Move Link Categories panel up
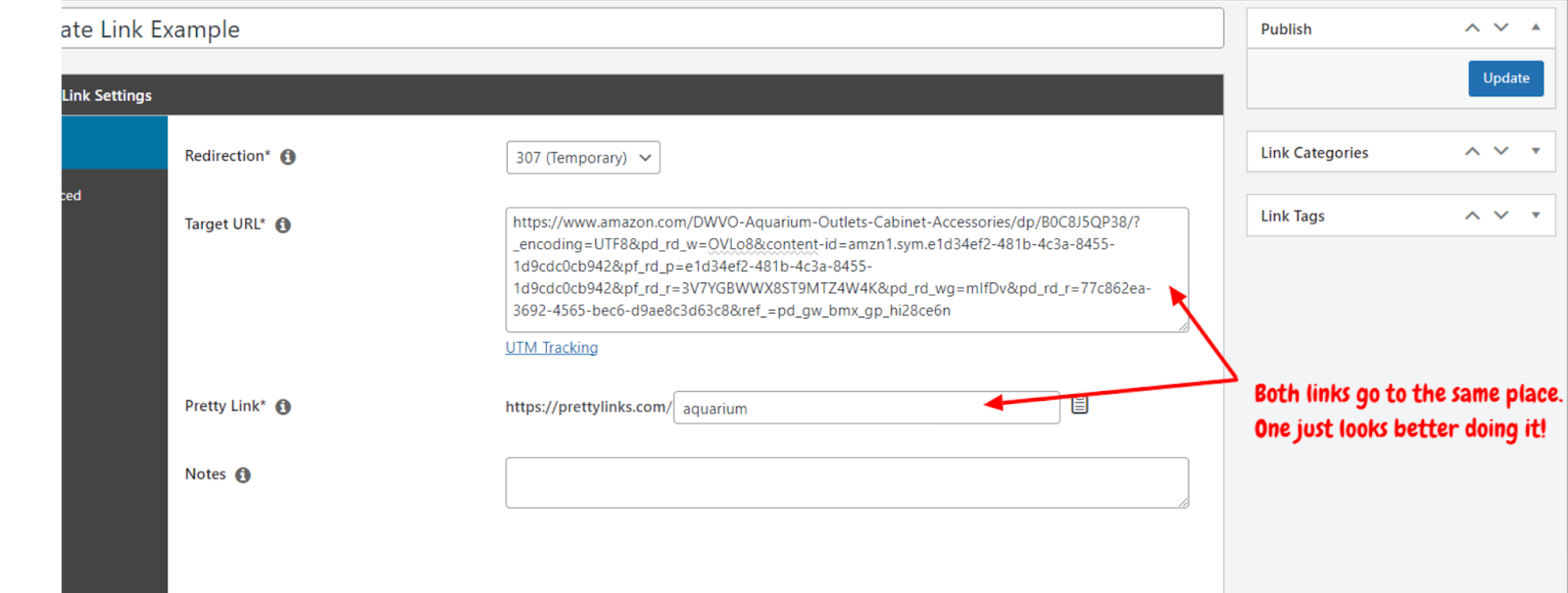 1472,152
